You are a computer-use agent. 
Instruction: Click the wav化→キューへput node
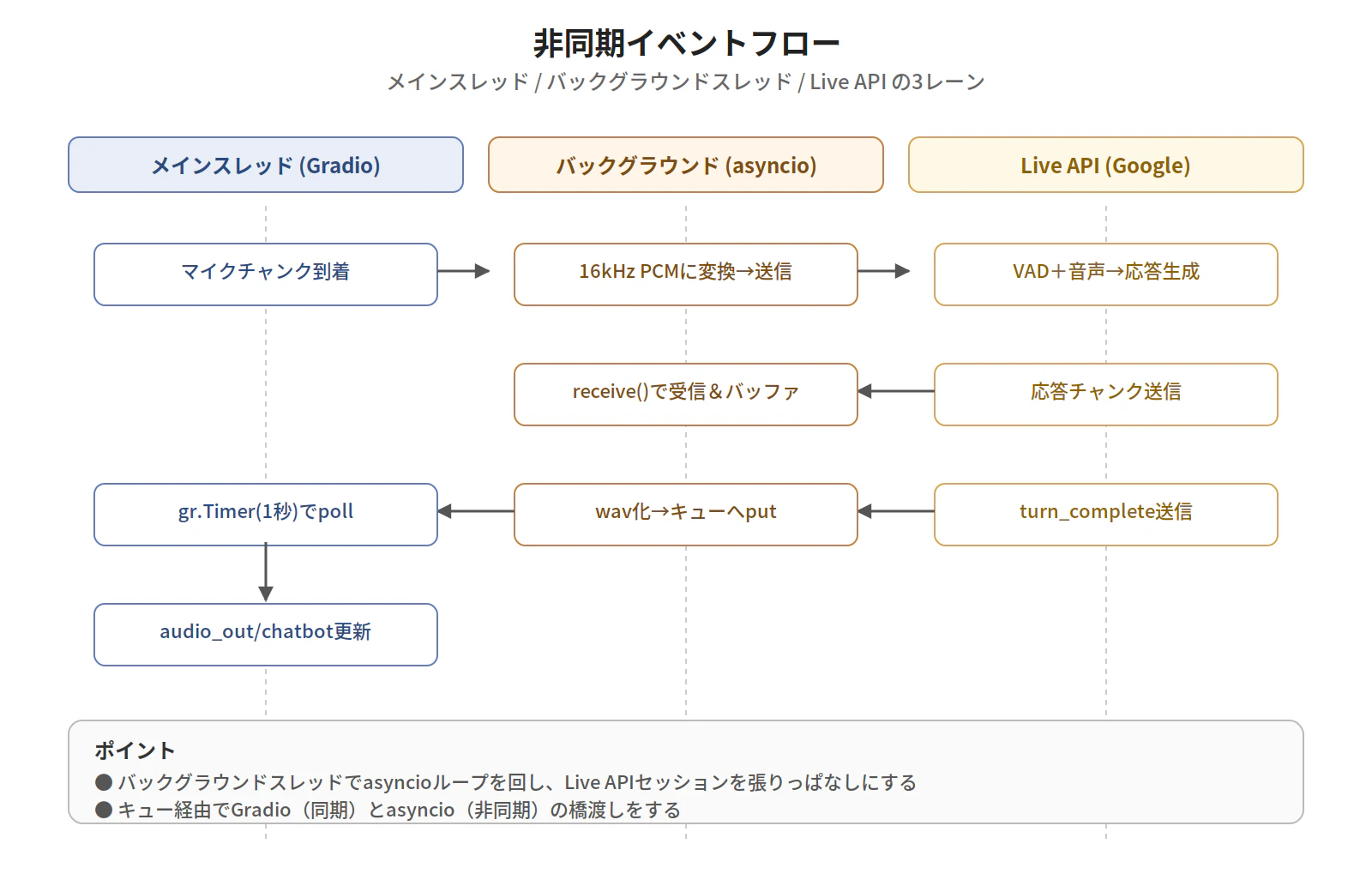(685, 514)
